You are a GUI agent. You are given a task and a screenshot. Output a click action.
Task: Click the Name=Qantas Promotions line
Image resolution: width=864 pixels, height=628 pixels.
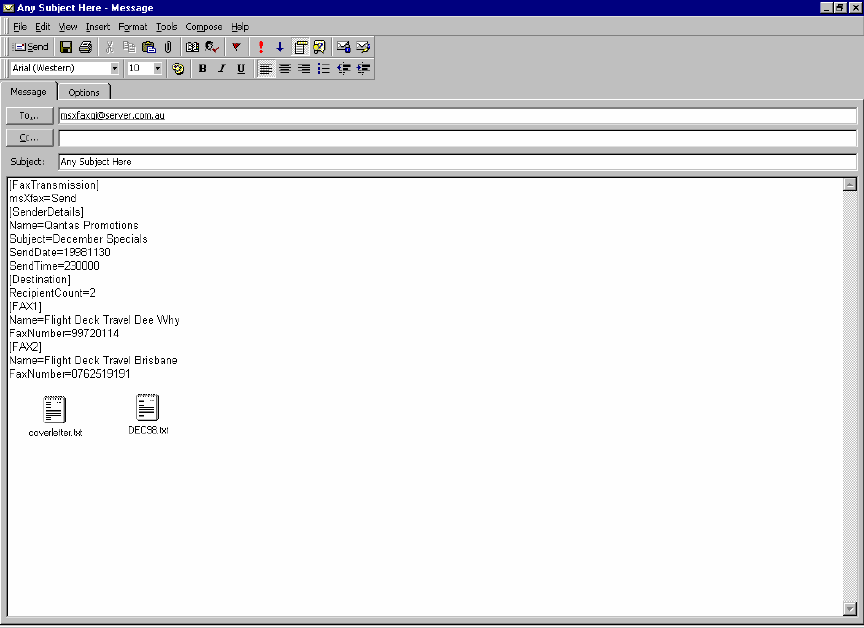[x=74, y=225]
